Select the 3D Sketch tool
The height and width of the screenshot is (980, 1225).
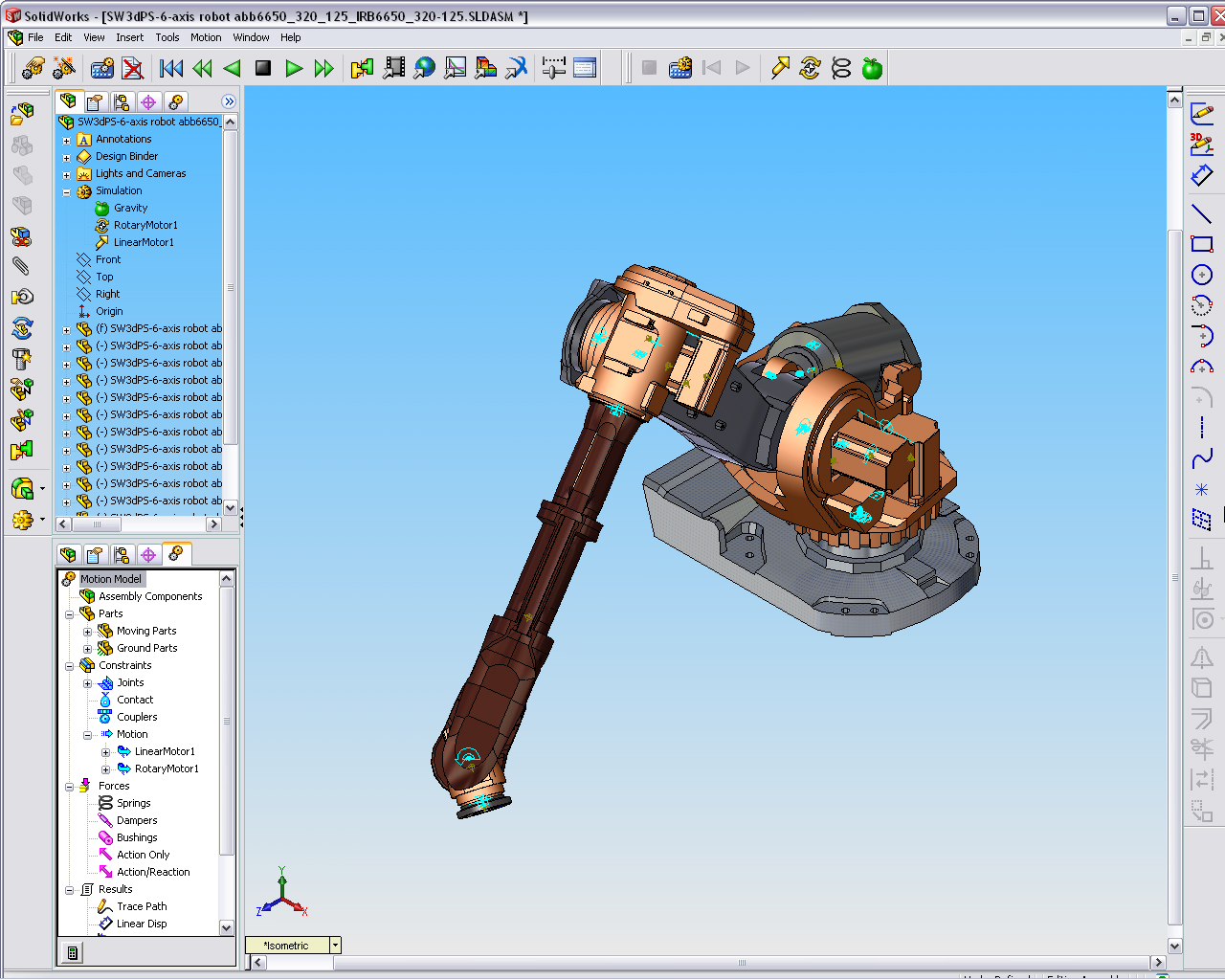click(1204, 142)
